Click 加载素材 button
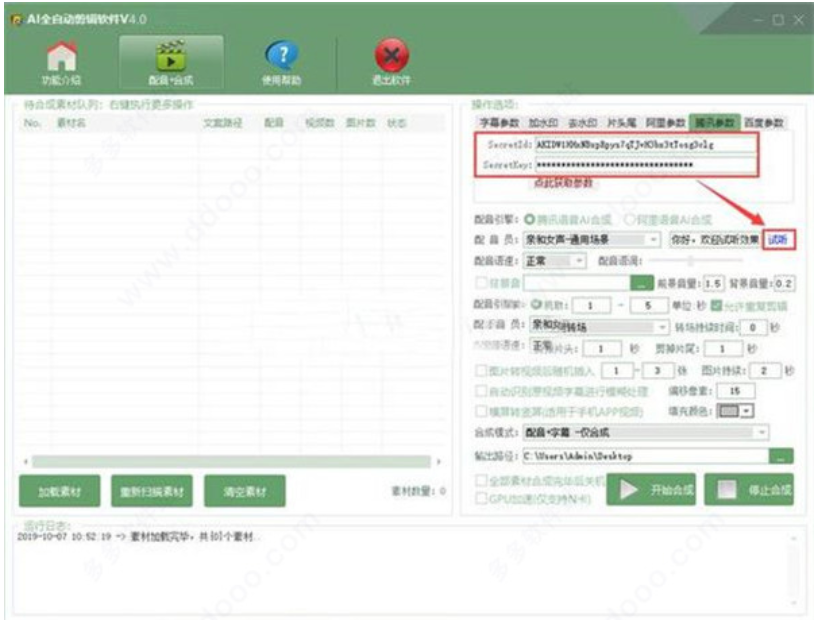The width and height of the screenshot is (818, 622). tap(59, 491)
